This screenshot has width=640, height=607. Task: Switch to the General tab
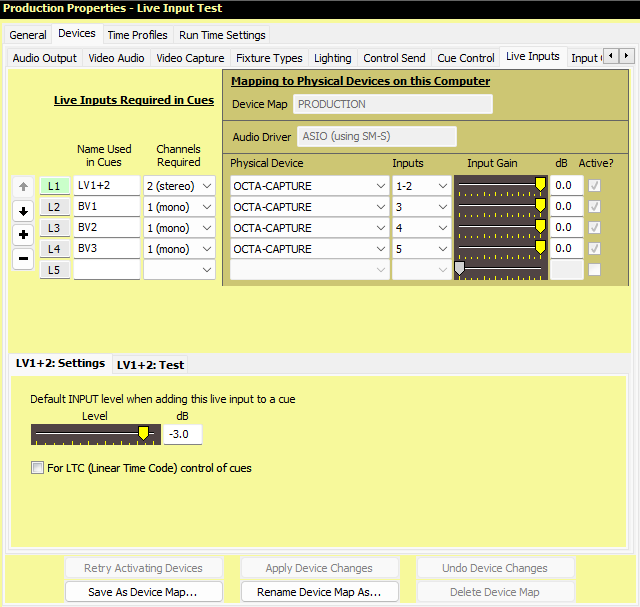click(x=28, y=35)
